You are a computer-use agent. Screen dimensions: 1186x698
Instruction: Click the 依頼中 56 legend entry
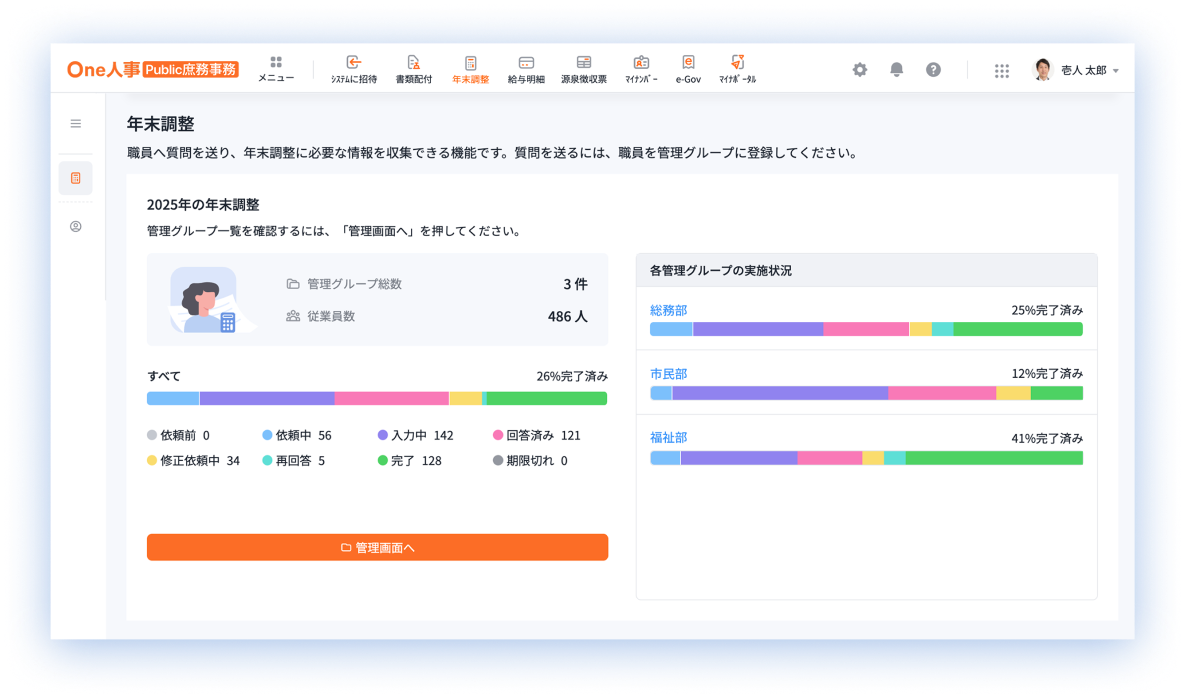[x=297, y=436]
